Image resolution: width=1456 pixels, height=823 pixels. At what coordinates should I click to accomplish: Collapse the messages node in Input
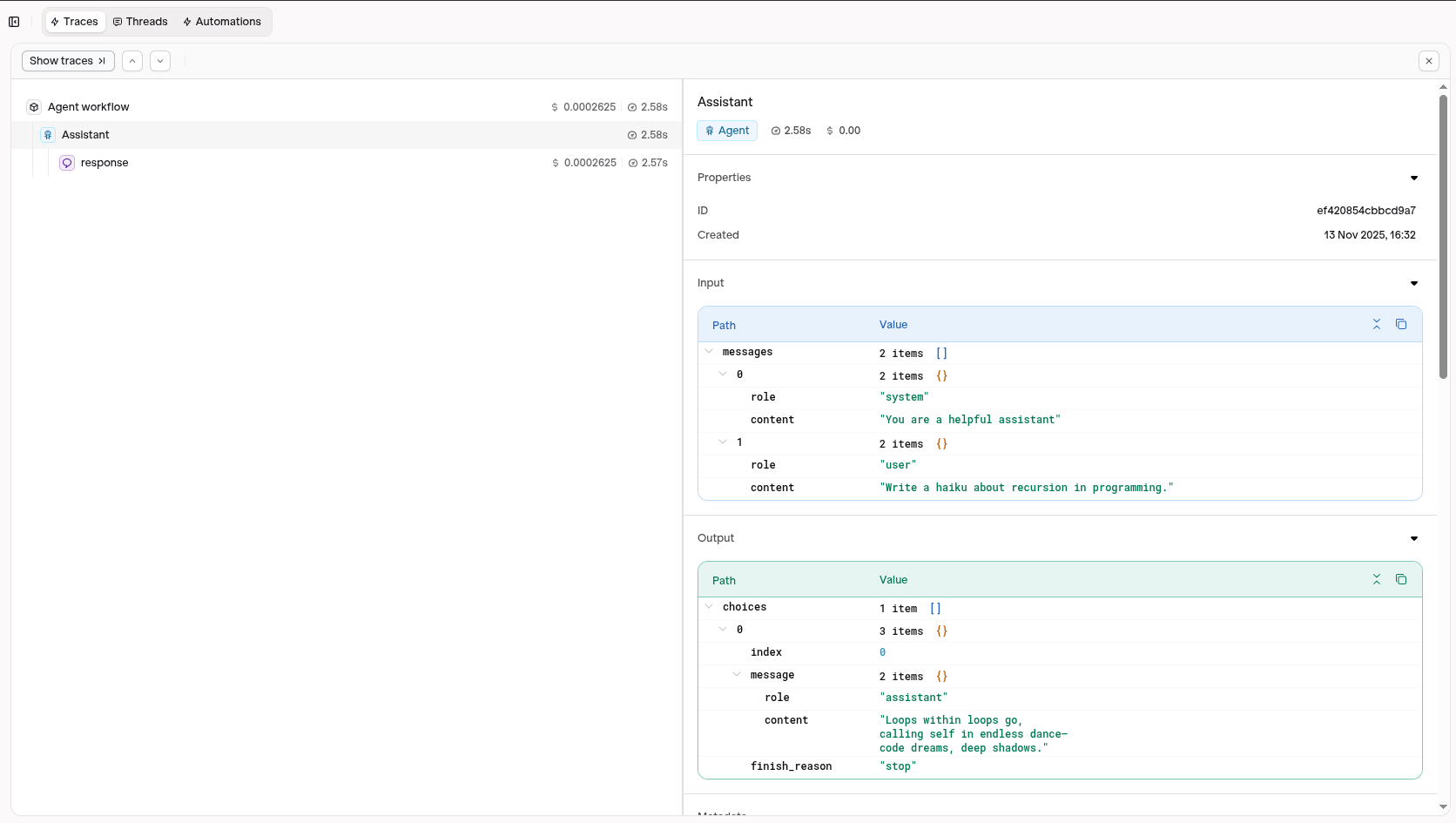[x=709, y=352]
